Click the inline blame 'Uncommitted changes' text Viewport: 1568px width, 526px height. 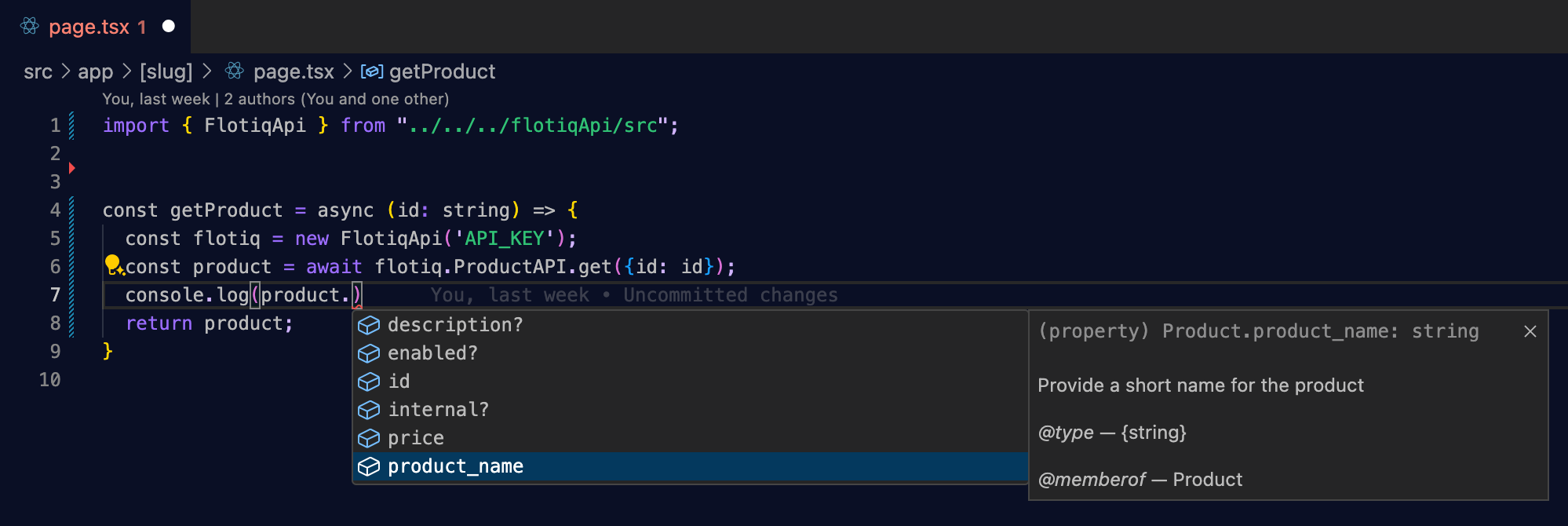(x=731, y=295)
